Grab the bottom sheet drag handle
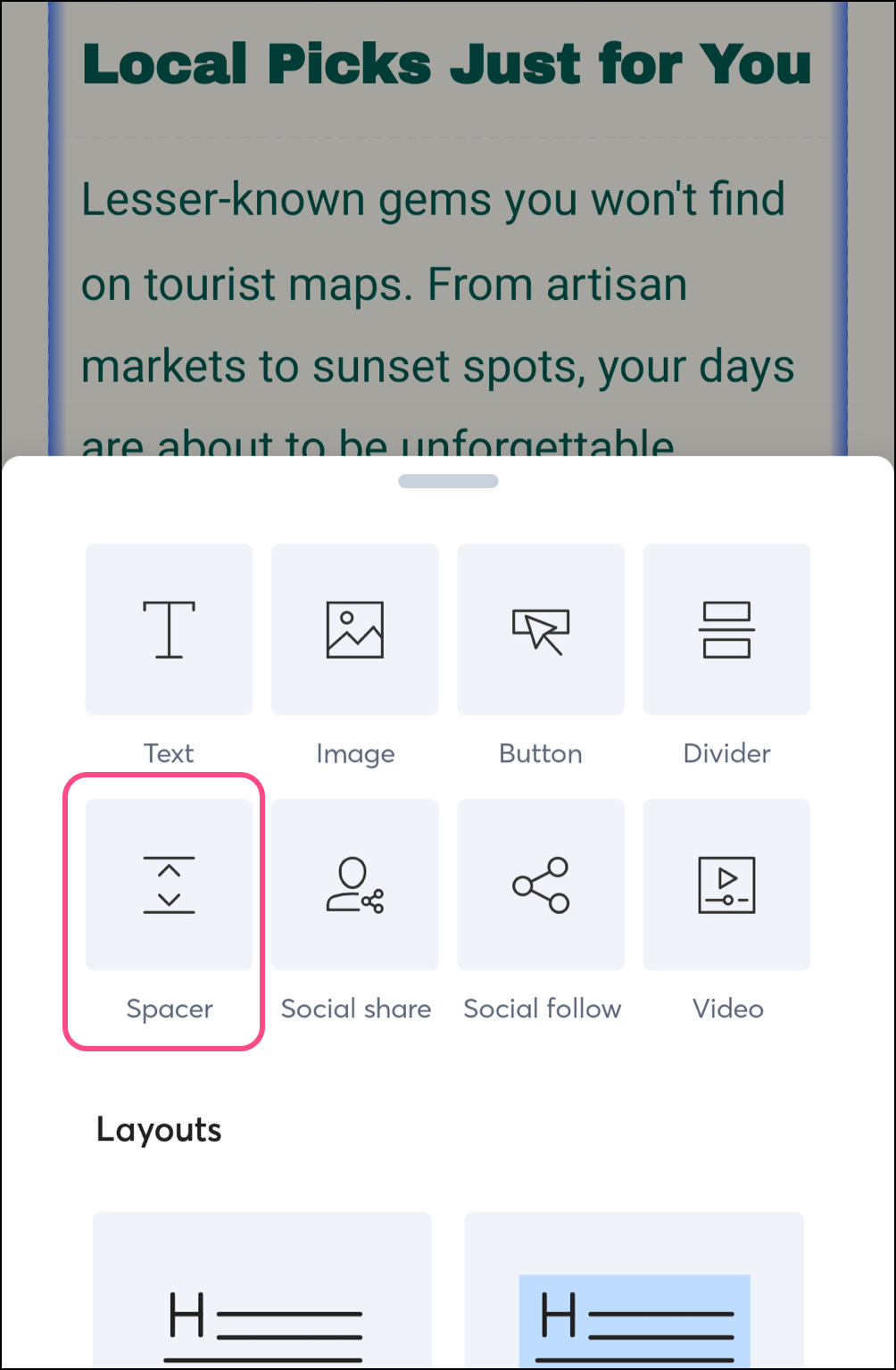Screen dimensions: 896x1370 (x=448, y=482)
